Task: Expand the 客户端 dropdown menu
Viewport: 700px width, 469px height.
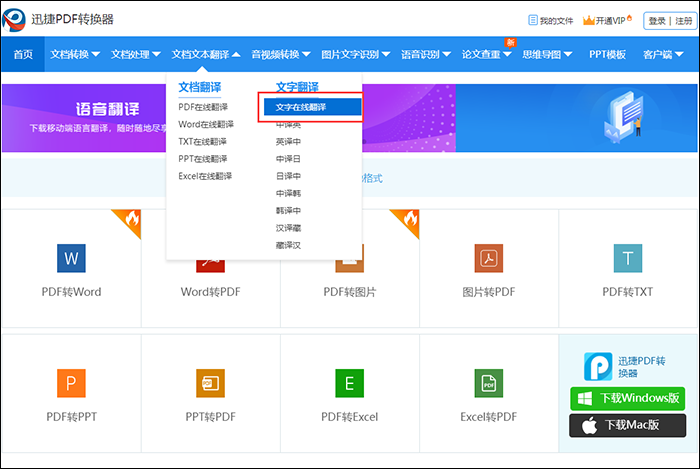Action: click(x=663, y=54)
